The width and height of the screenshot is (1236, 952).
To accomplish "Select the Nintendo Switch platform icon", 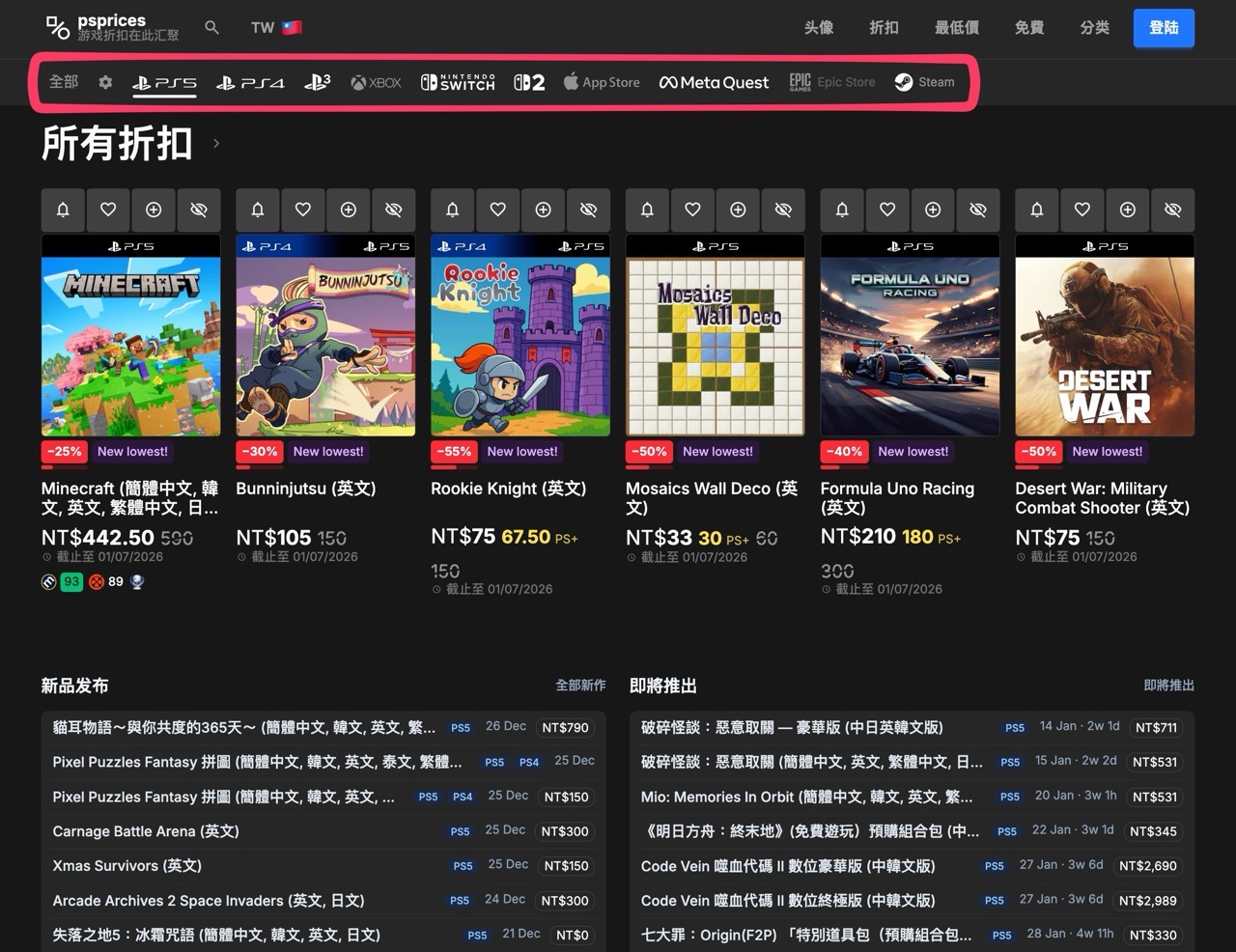I will pyautogui.click(x=458, y=83).
